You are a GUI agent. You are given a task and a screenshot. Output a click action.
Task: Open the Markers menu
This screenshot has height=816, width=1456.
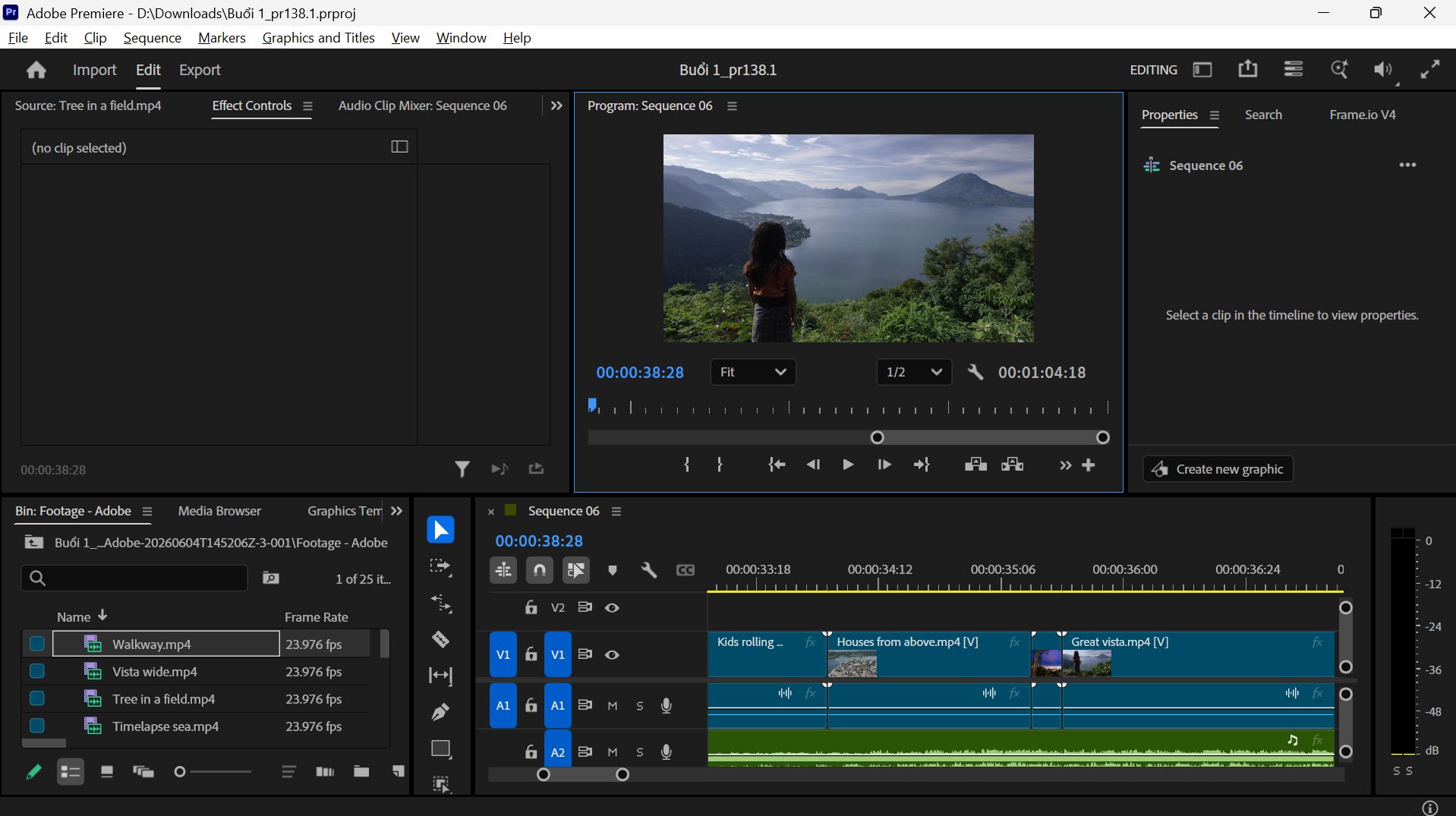222,37
